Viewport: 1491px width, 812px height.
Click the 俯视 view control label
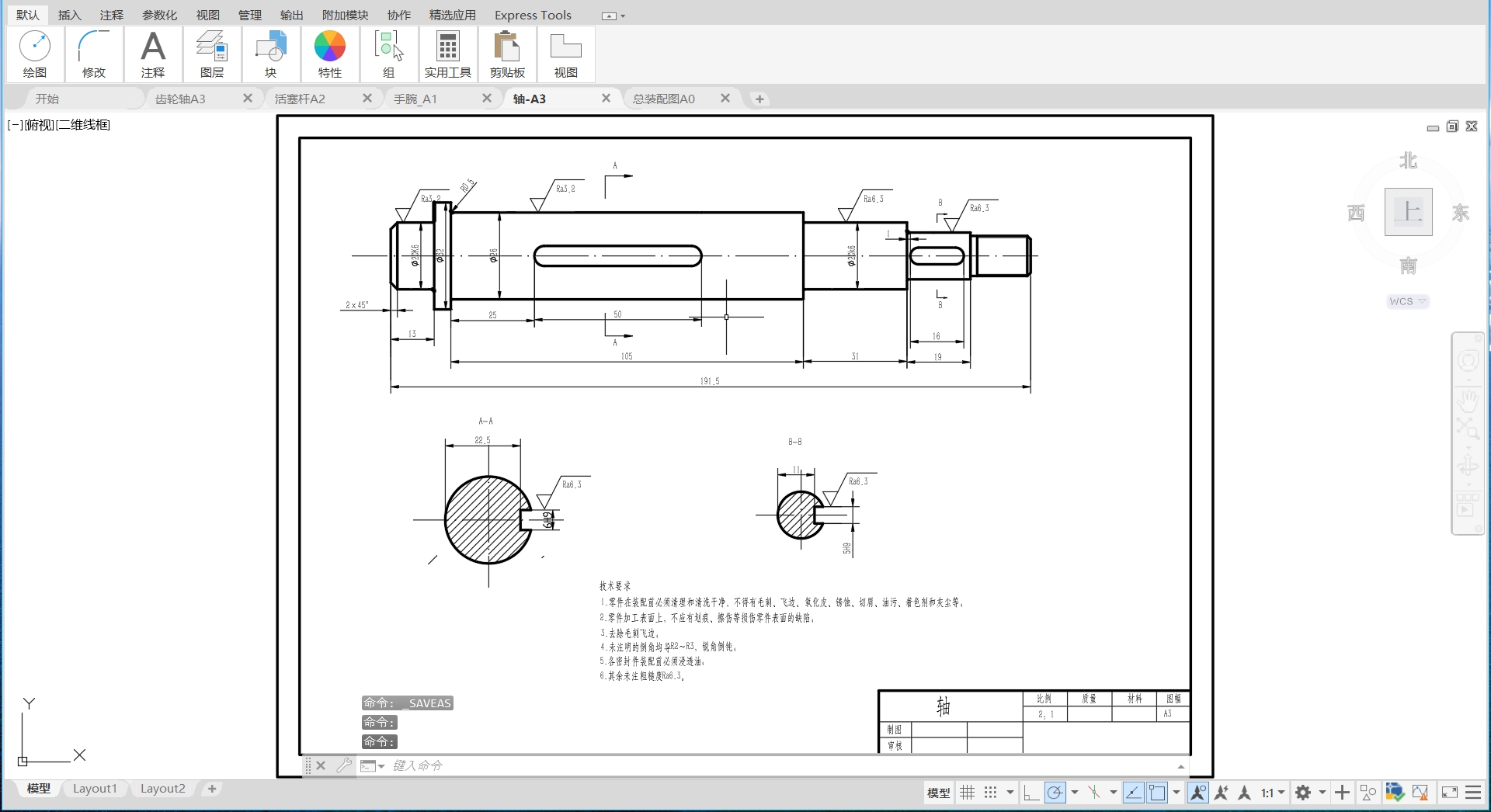coord(40,125)
